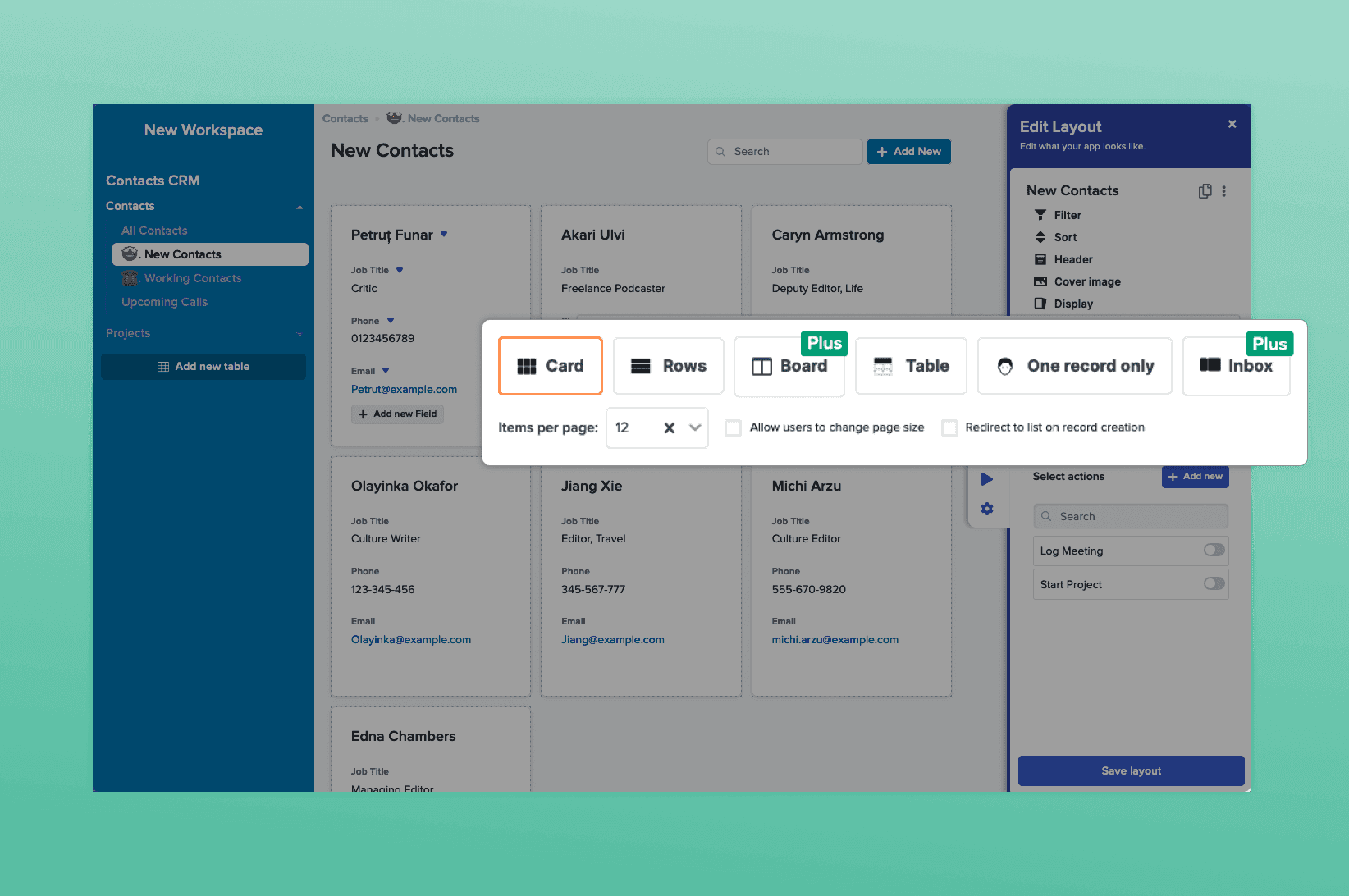Clear the items per page value
This screenshot has height=896, width=1349.
(669, 428)
